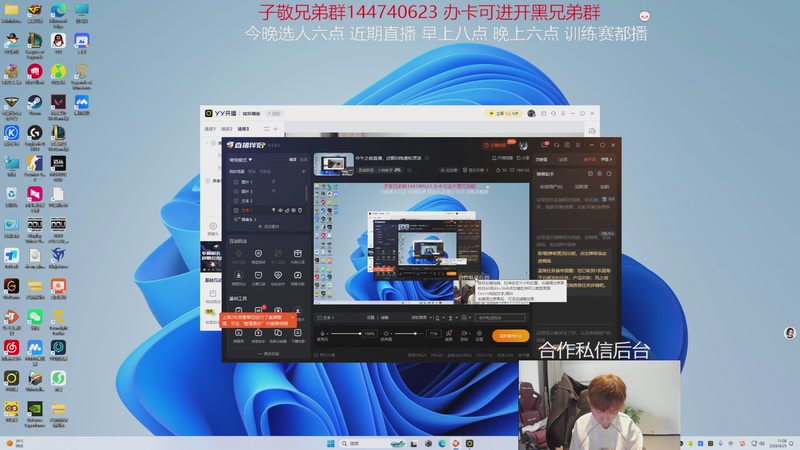Click the 录制 record icon
800x450 pixels.
click(464, 335)
